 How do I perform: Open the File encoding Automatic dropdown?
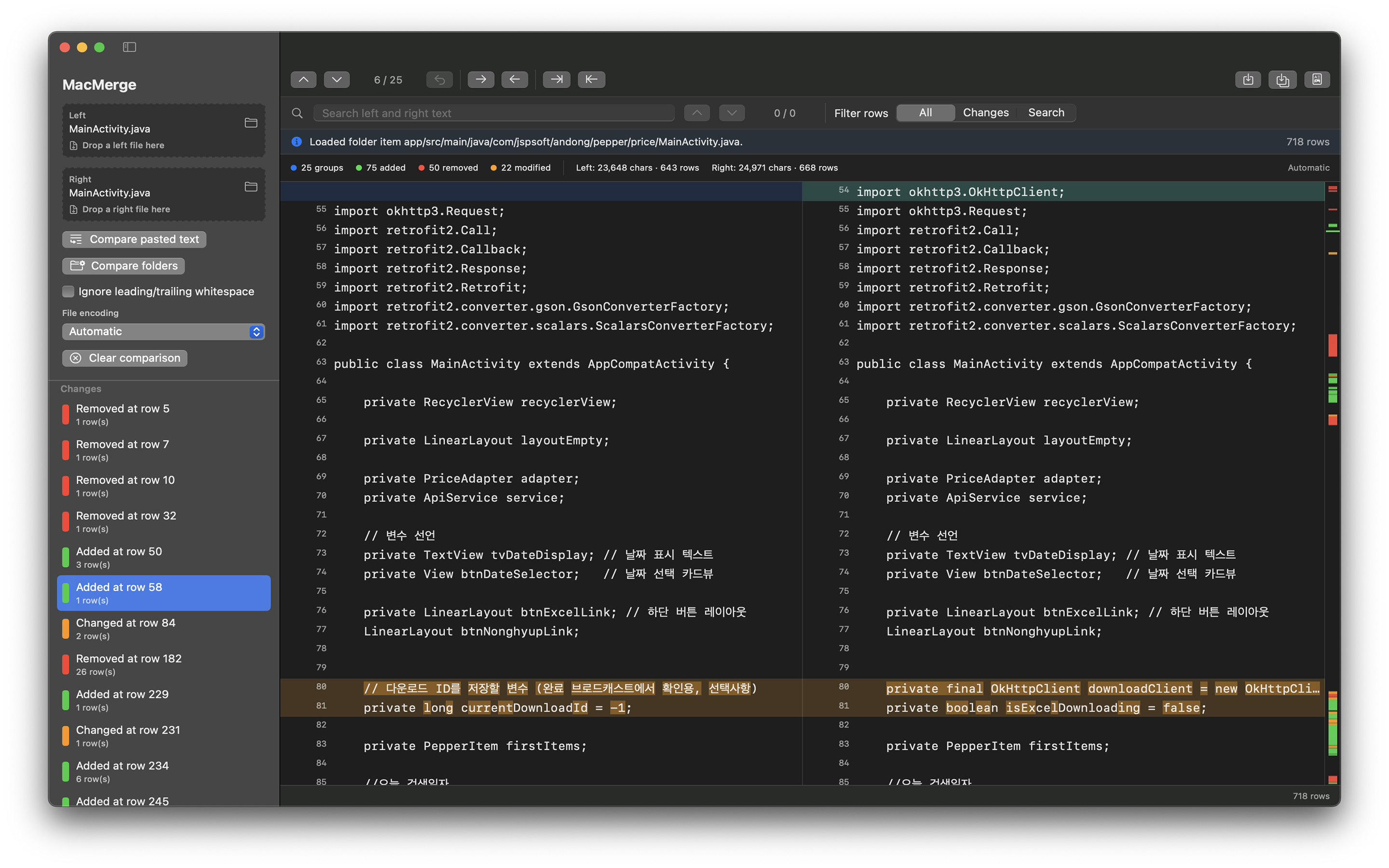(163, 331)
